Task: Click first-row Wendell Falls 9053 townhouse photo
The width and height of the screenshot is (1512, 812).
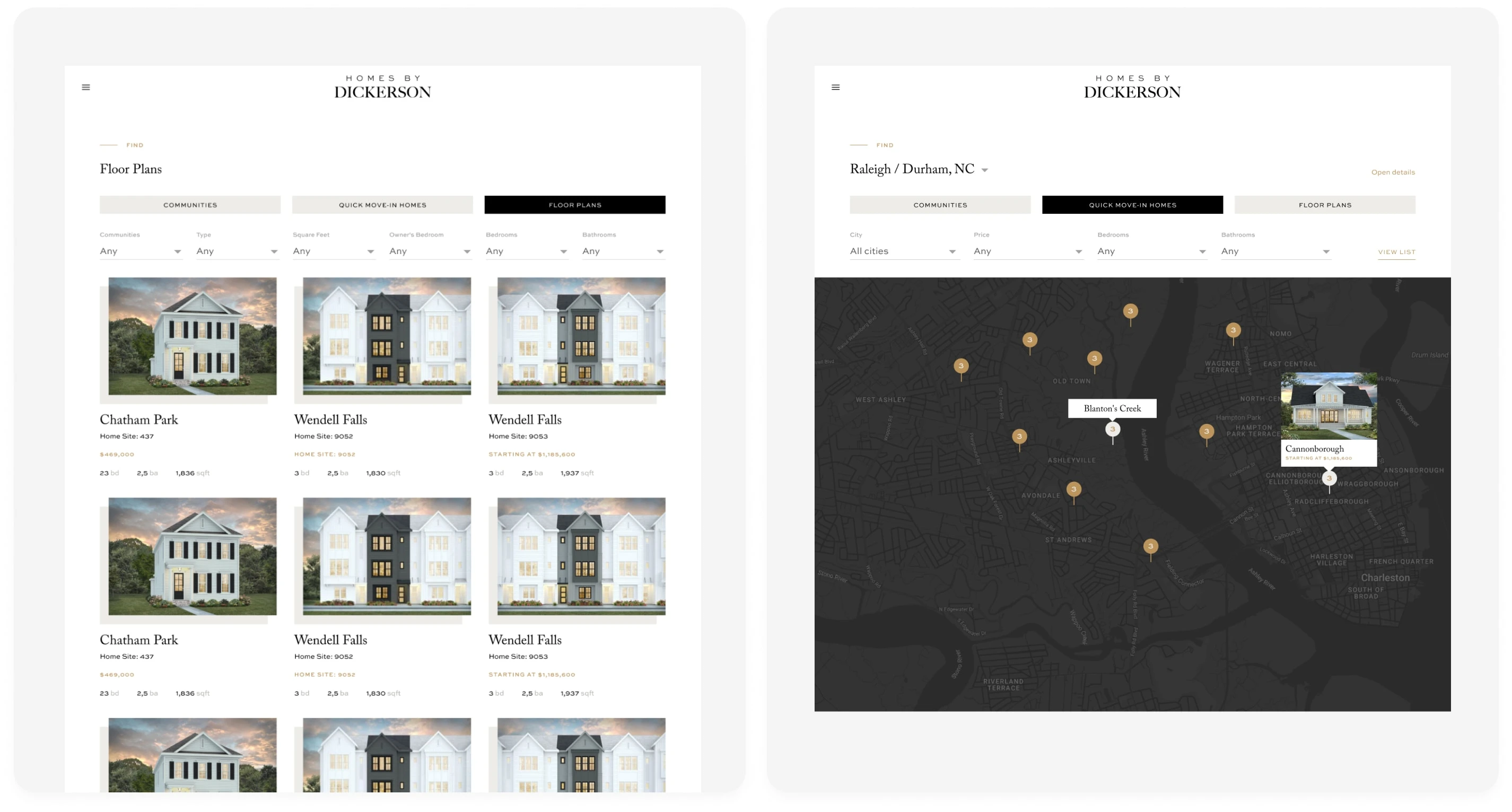Action: 581,336
